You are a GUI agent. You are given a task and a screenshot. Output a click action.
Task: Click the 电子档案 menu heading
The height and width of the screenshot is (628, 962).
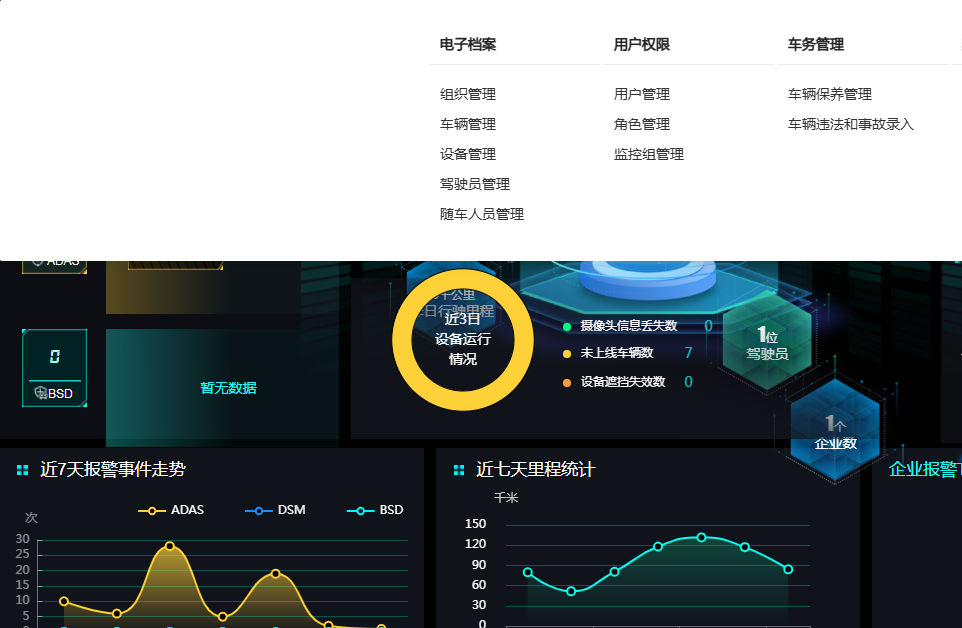pyautogui.click(x=468, y=45)
